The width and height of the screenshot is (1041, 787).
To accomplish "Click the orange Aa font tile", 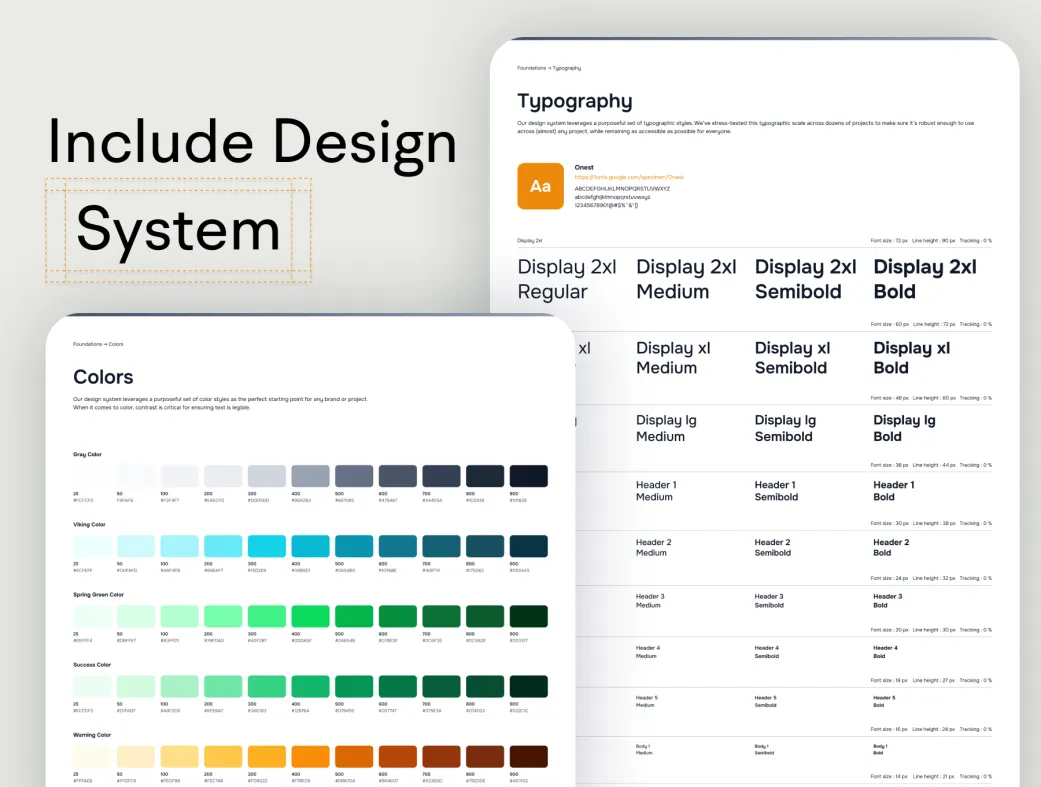I will [540, 186].
